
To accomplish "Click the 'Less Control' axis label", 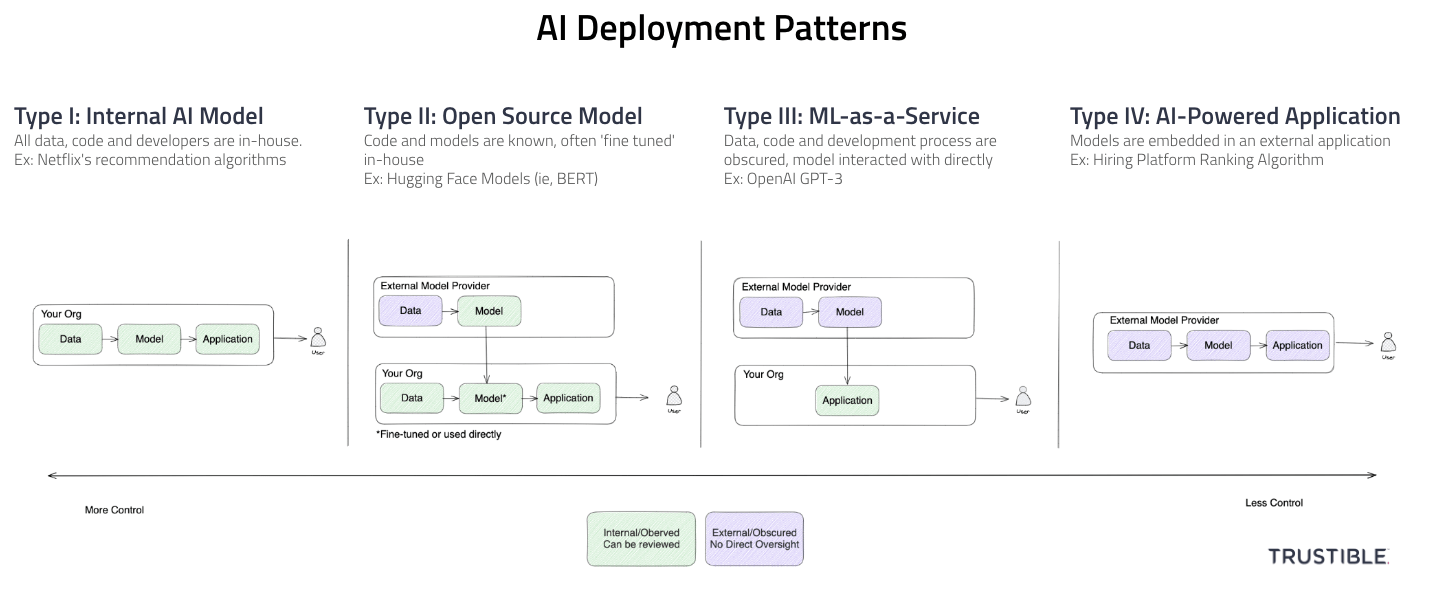I will click(x=1273, y=503).
